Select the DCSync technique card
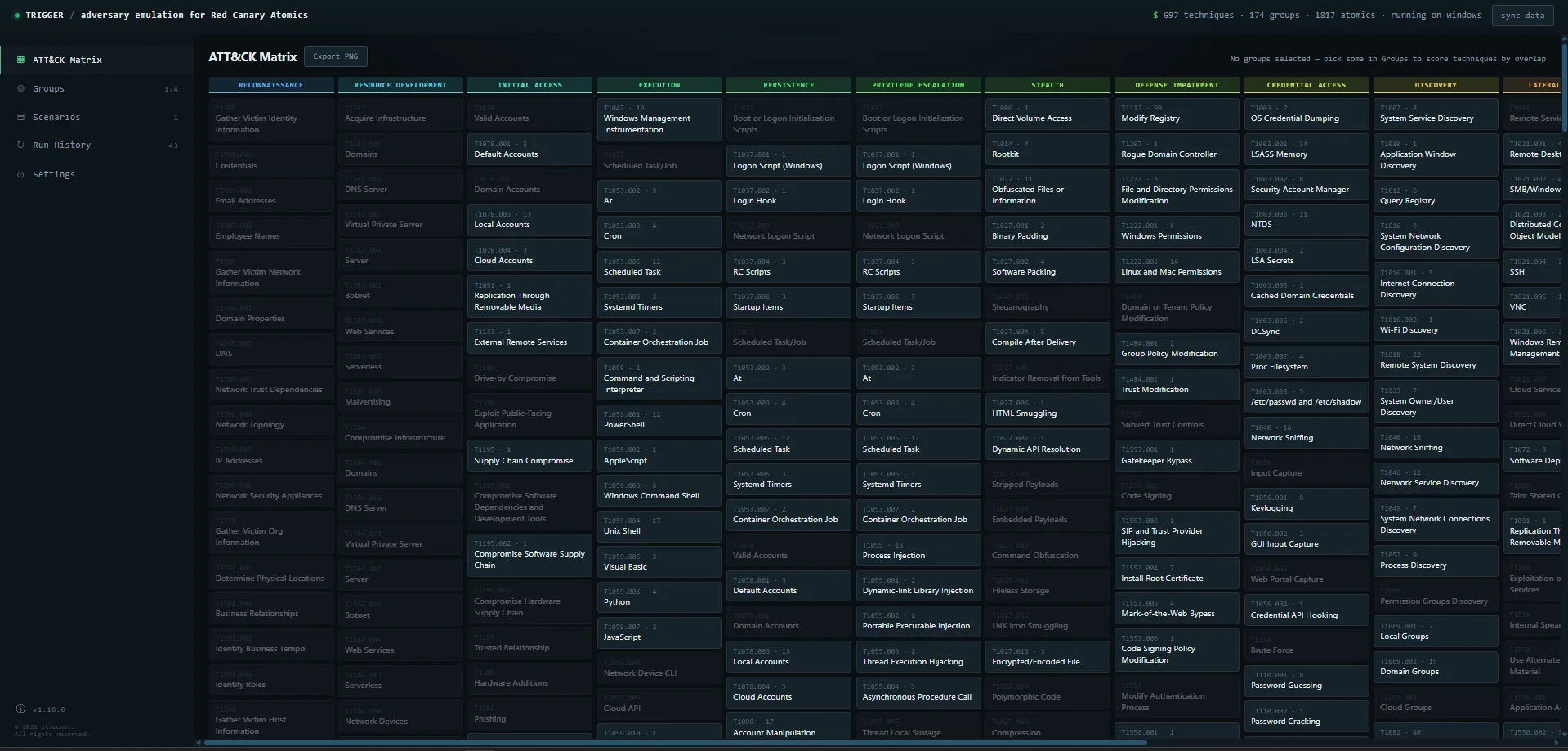 [x=1306, y=326]
